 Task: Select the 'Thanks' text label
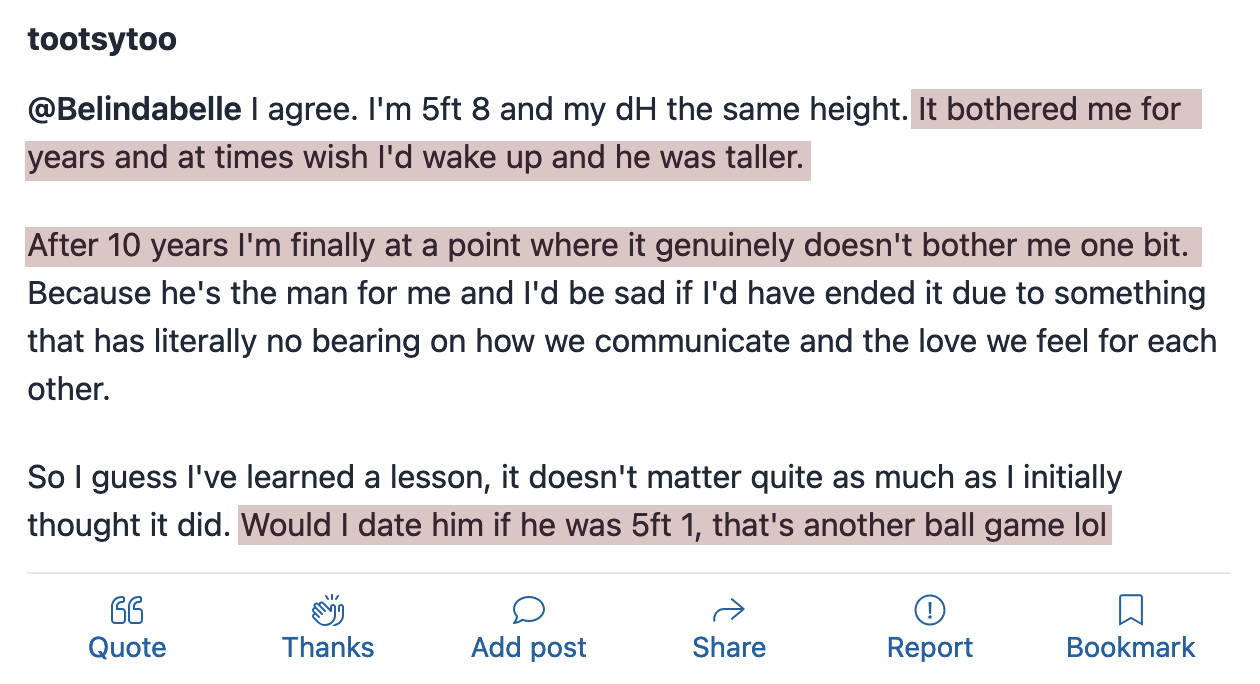(328, 647)
